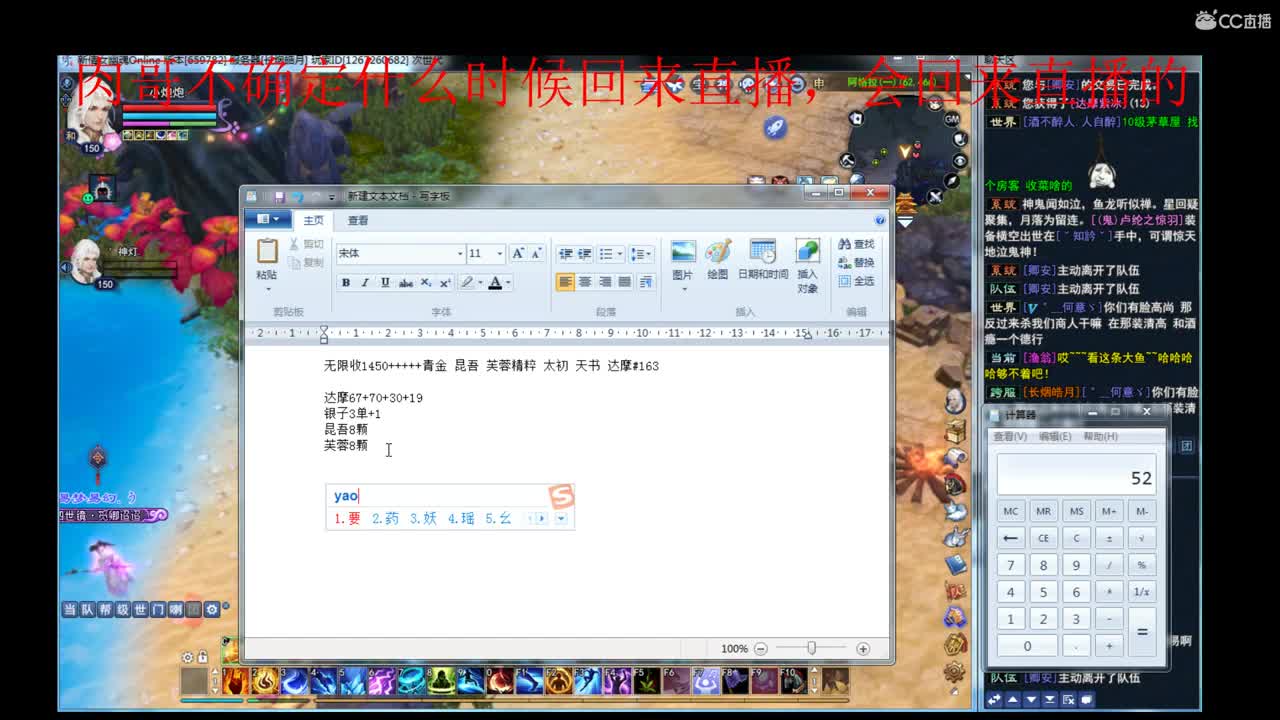Toggle subscript formatting in WordPad
The image size is (1280, 720).
(425, 283)
